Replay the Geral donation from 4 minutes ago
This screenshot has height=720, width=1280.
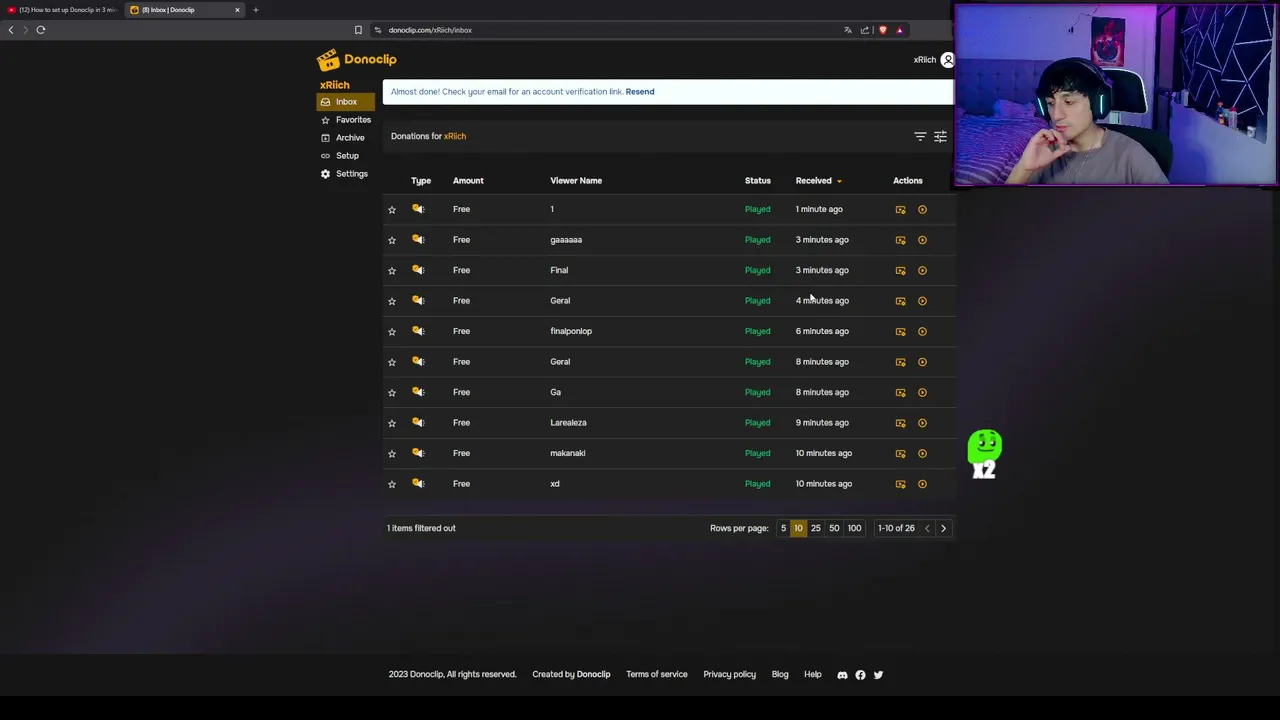click(922, 301)
